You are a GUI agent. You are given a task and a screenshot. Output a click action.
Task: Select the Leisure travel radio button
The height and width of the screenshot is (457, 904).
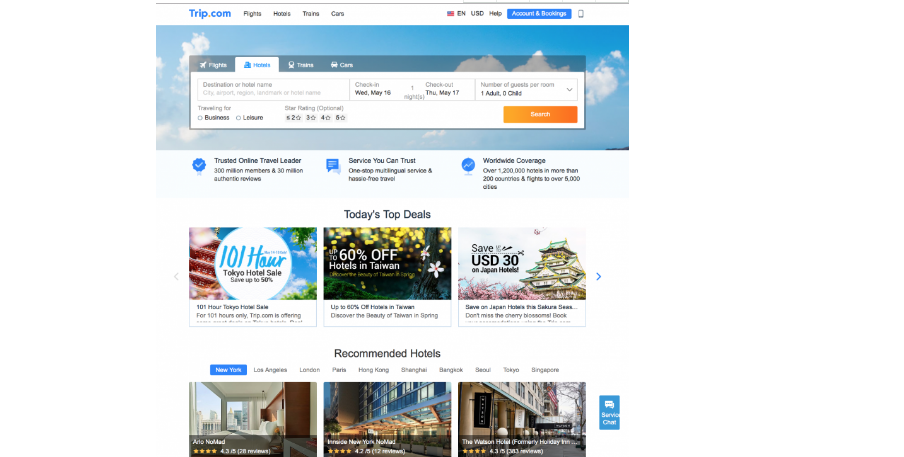pos(238,118)
